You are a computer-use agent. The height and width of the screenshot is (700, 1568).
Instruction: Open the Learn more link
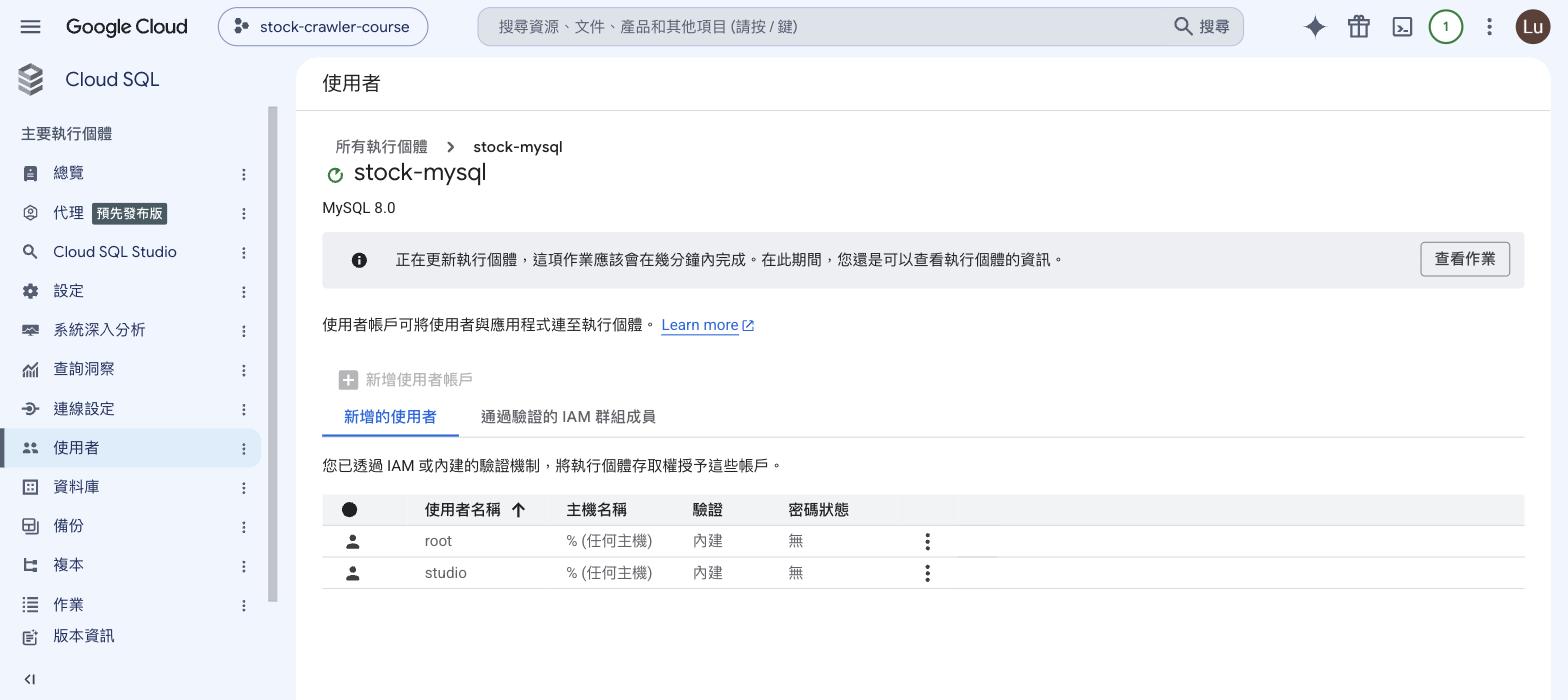click(x=708, y=325)
